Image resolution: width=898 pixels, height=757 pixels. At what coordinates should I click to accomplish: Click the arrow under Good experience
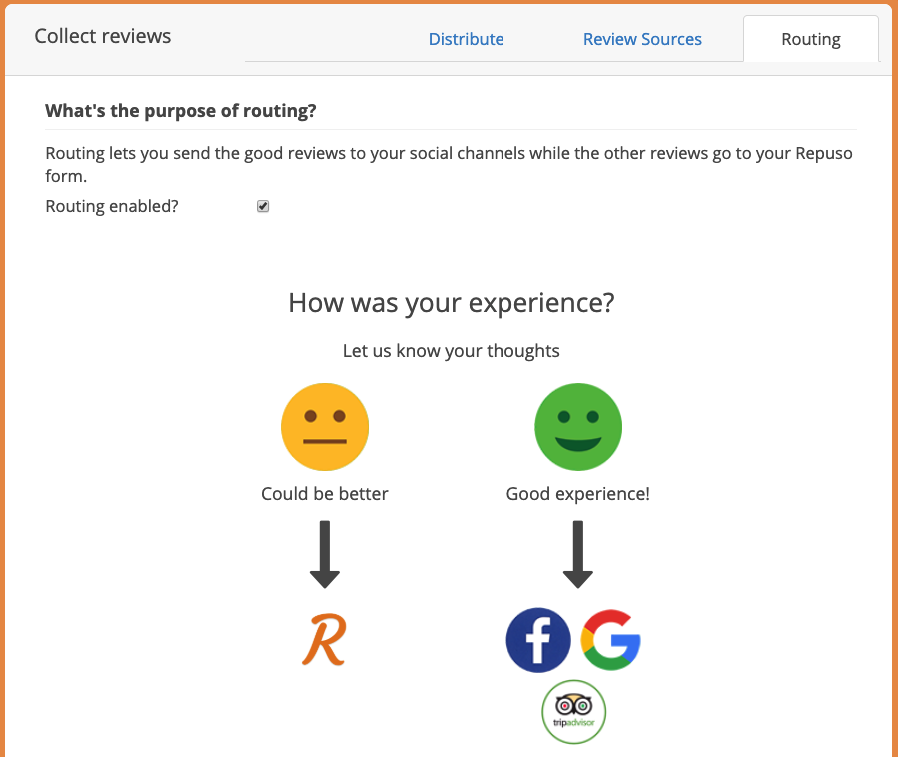pos(578,554)
